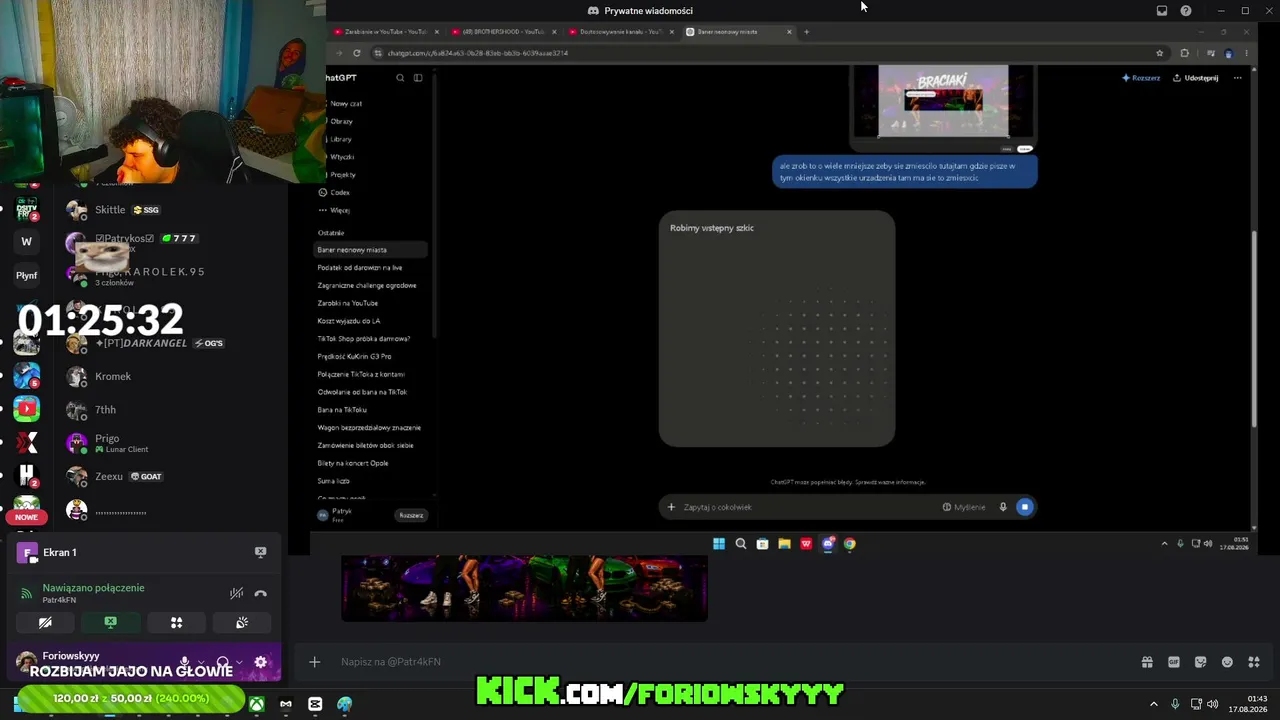Open Discord soundboard button

242,622
